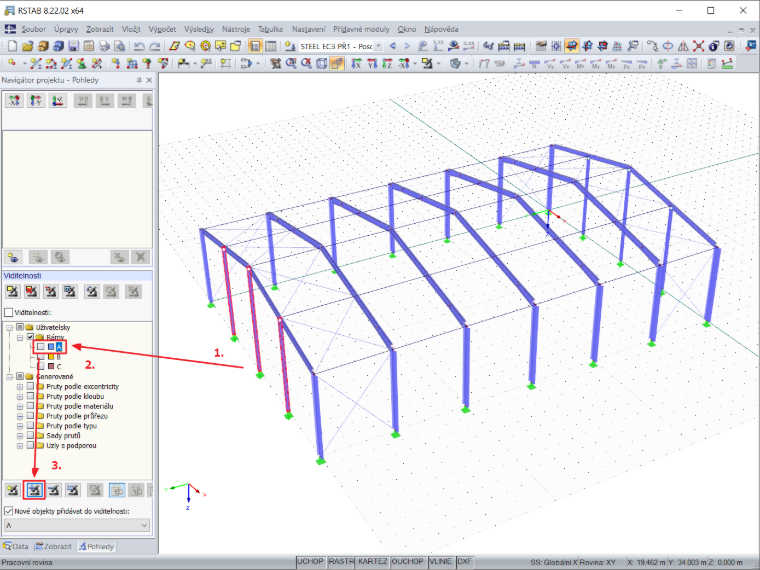Toggle the KARTEZ status bar button
760x570 pixels.
click(372, 561)
